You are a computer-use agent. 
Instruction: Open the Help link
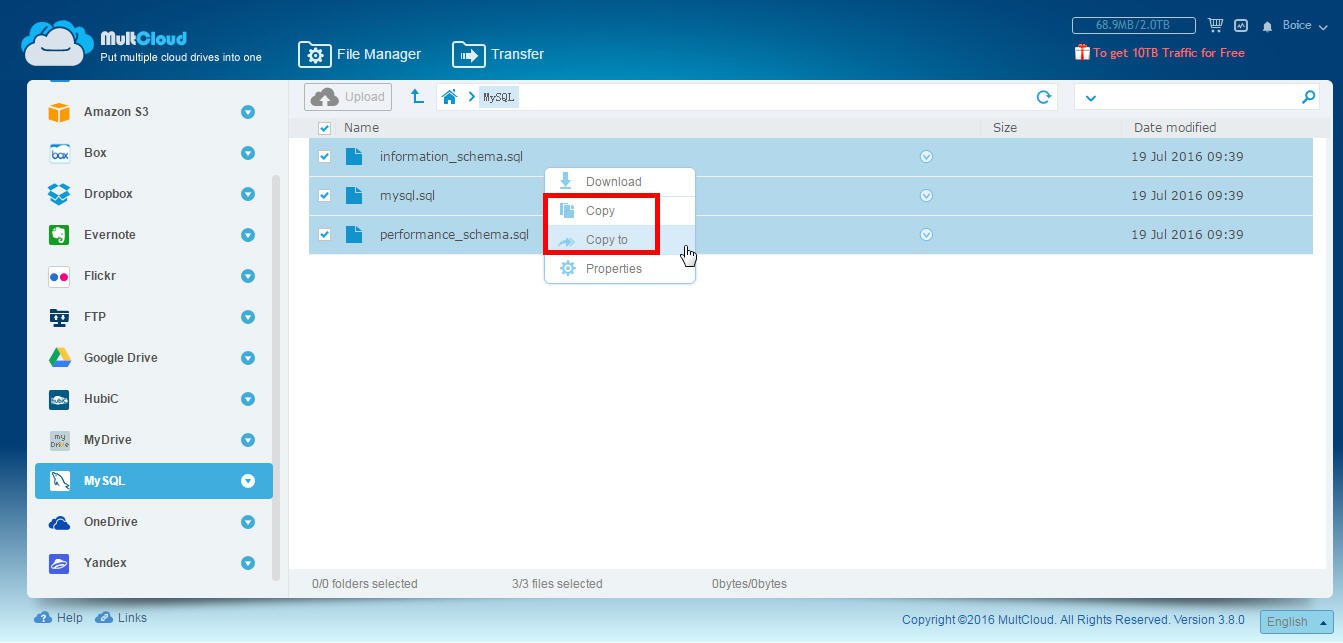coord(59,618)
